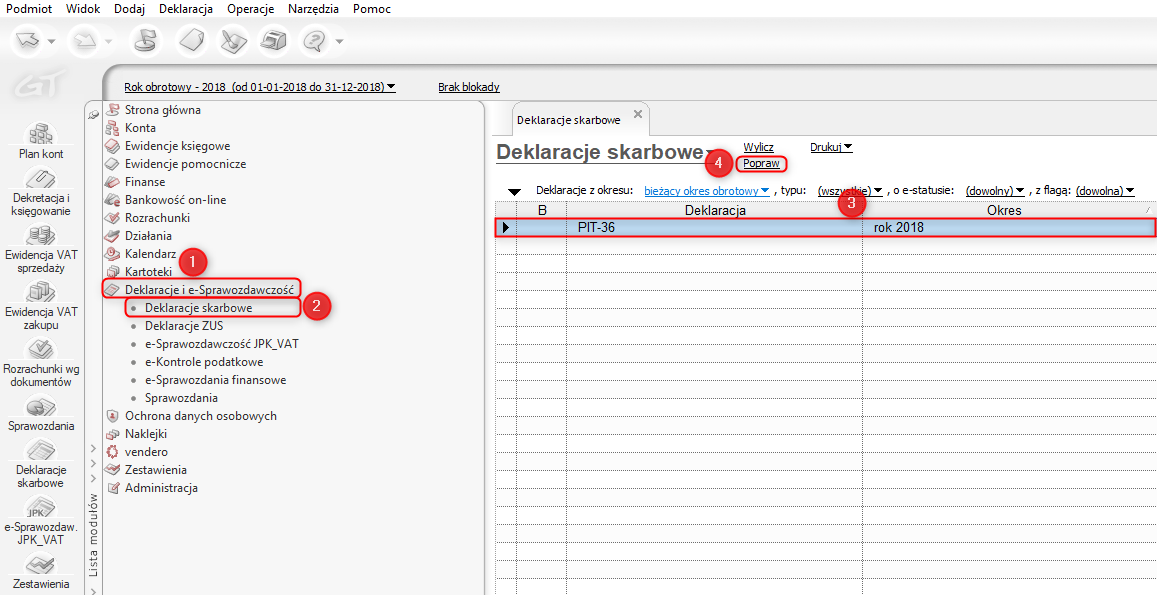Image resolution: width=1157 pixels, height=595 pixels.
Task: Click Popraw link
Action: 761,163
